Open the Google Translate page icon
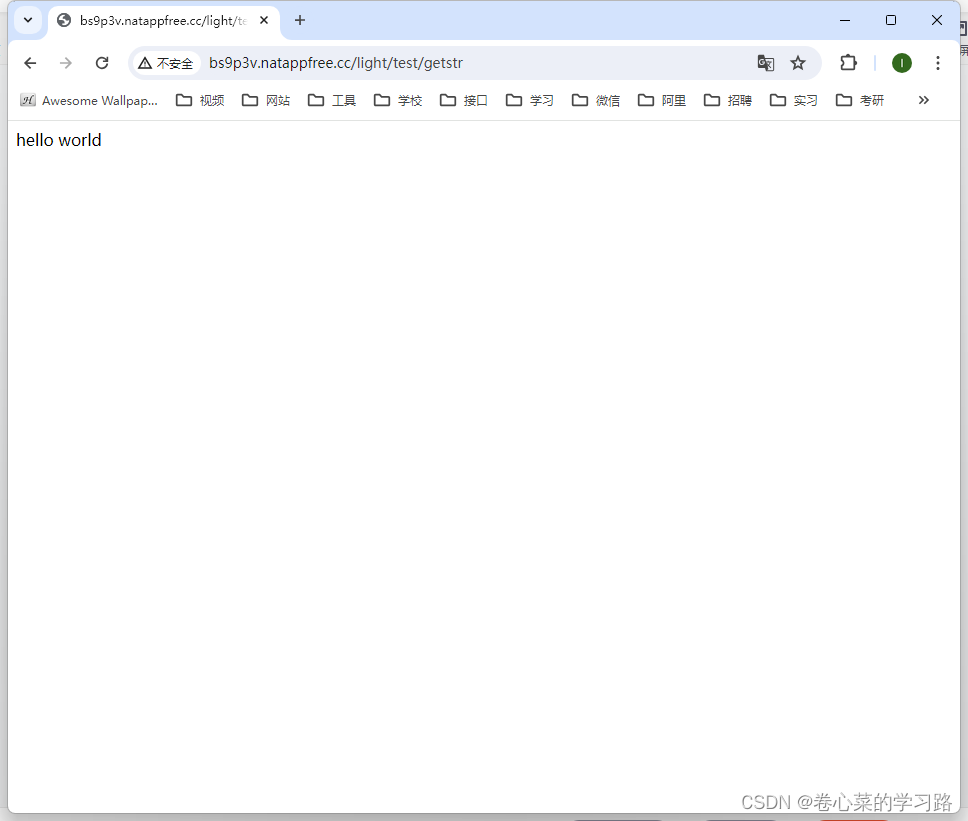The image size is (968, 821). [x=766, y=63]
